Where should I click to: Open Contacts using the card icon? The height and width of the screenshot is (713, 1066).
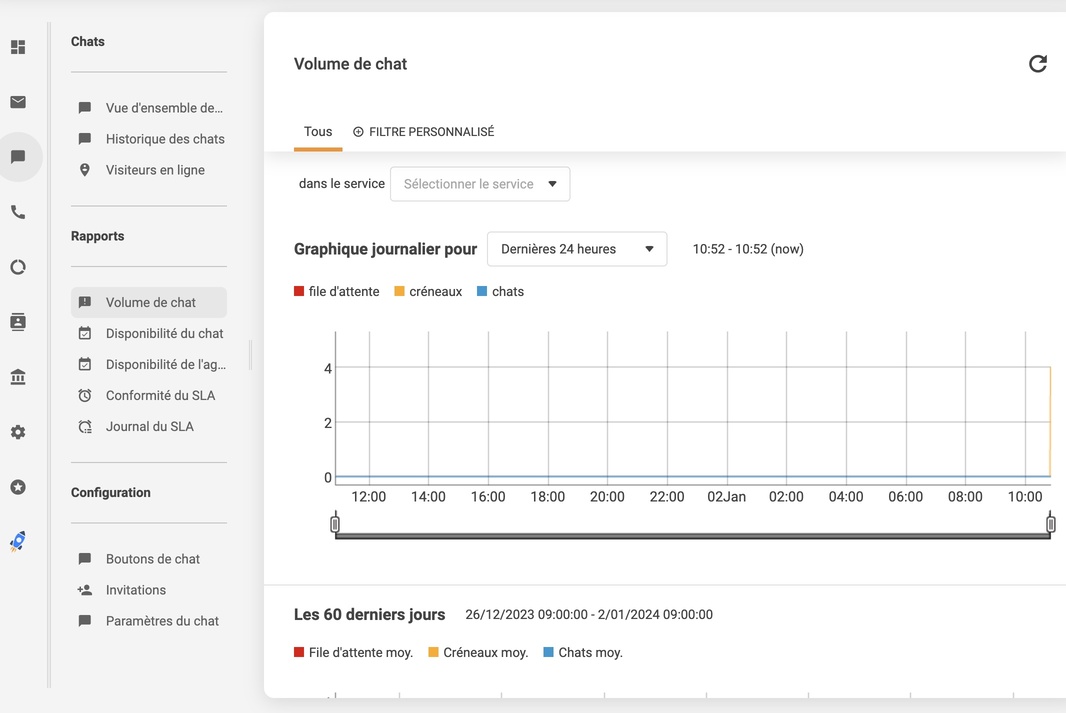(16, 321)
